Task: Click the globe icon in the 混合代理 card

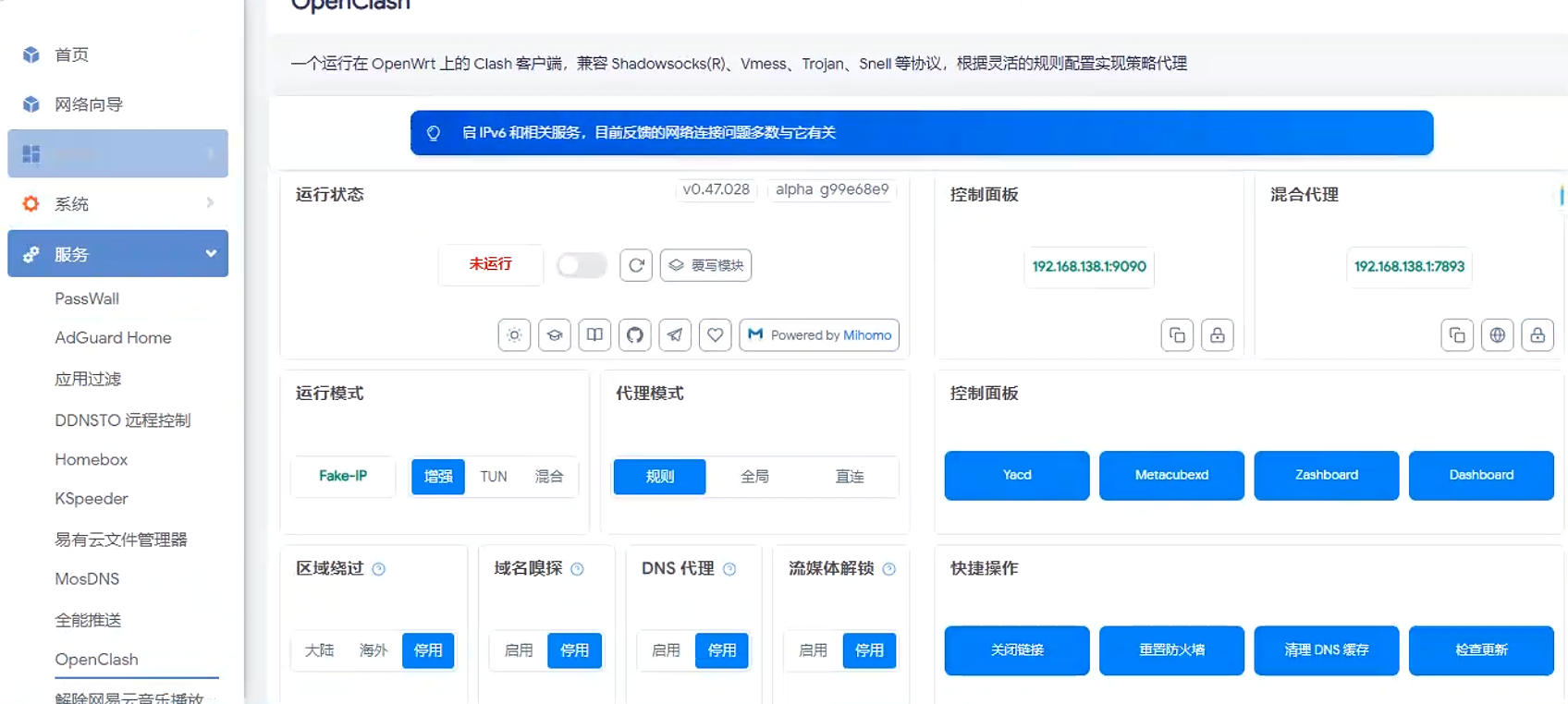Action: [1498, 335]
